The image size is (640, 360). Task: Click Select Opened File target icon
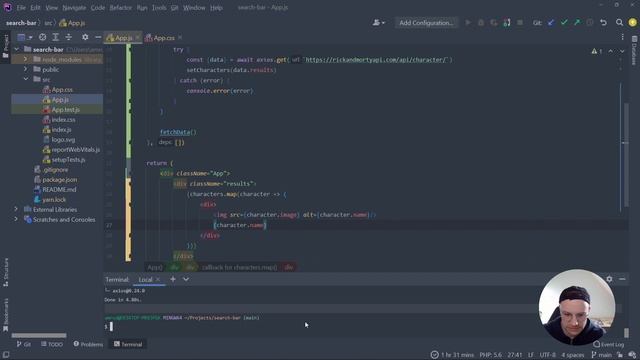tap(42, 37)
